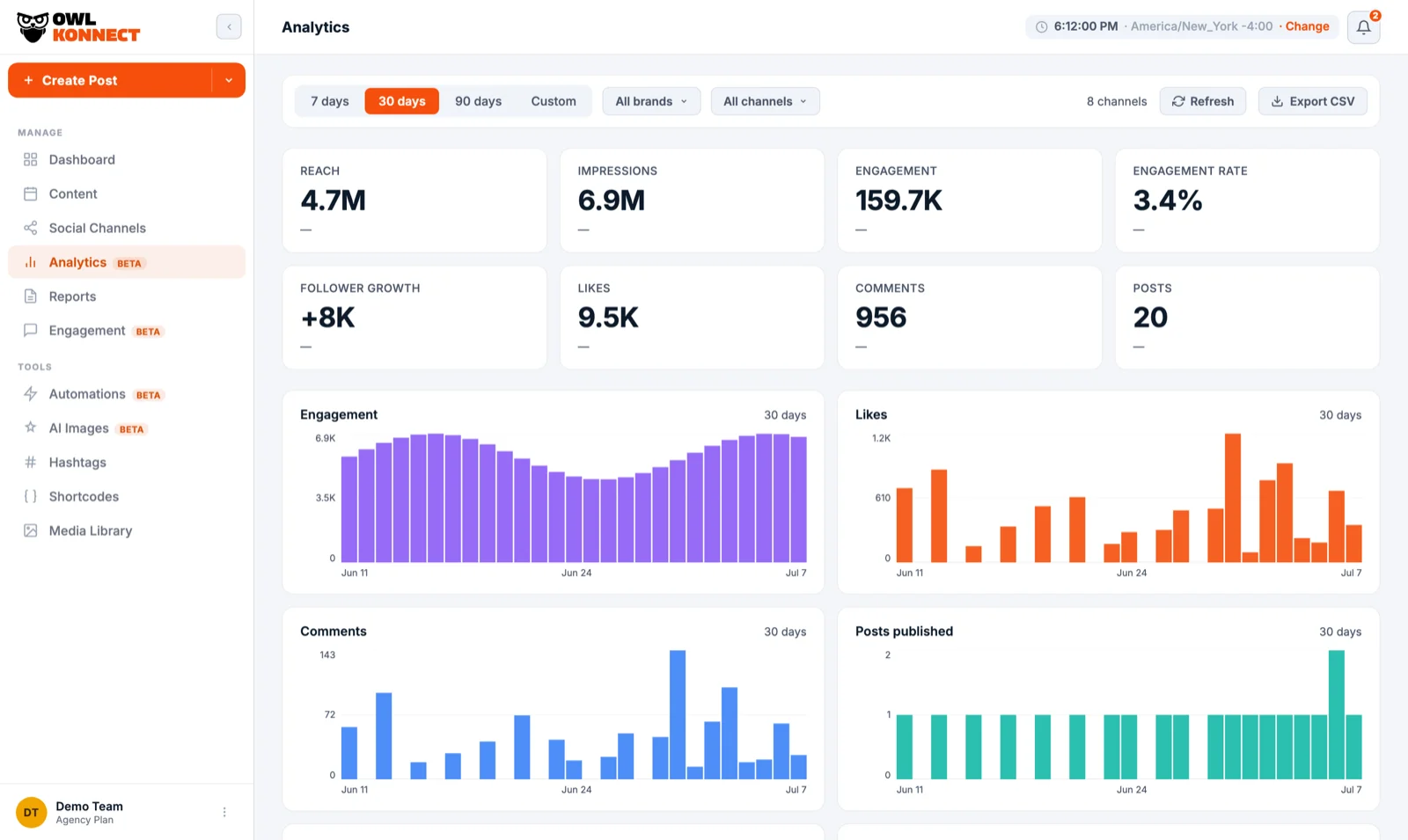The image size is (1408, 840).
Task: Open the Media Library
Action: [x=127, y=530]
